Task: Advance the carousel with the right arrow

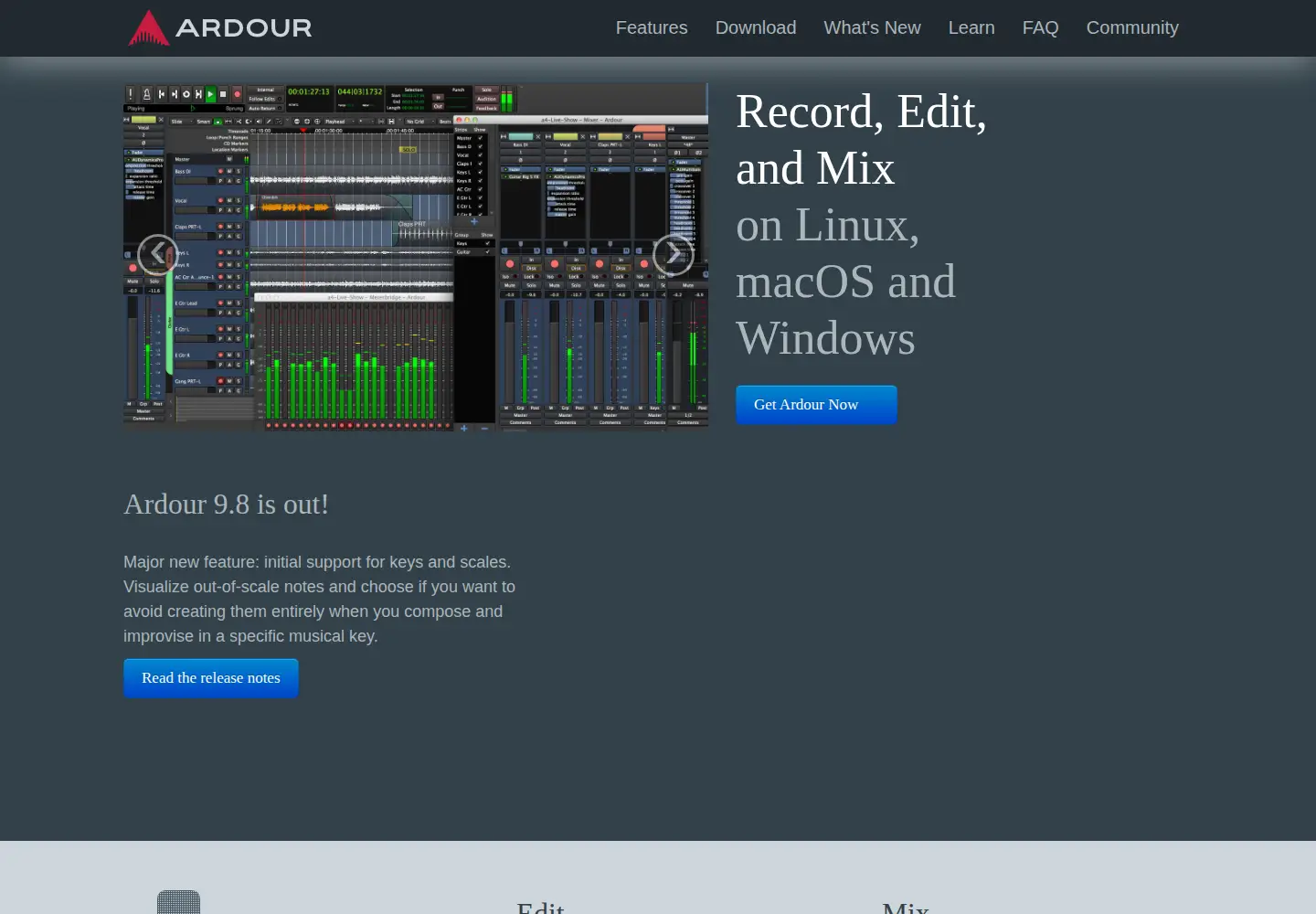Action: (x=674, y=254)
